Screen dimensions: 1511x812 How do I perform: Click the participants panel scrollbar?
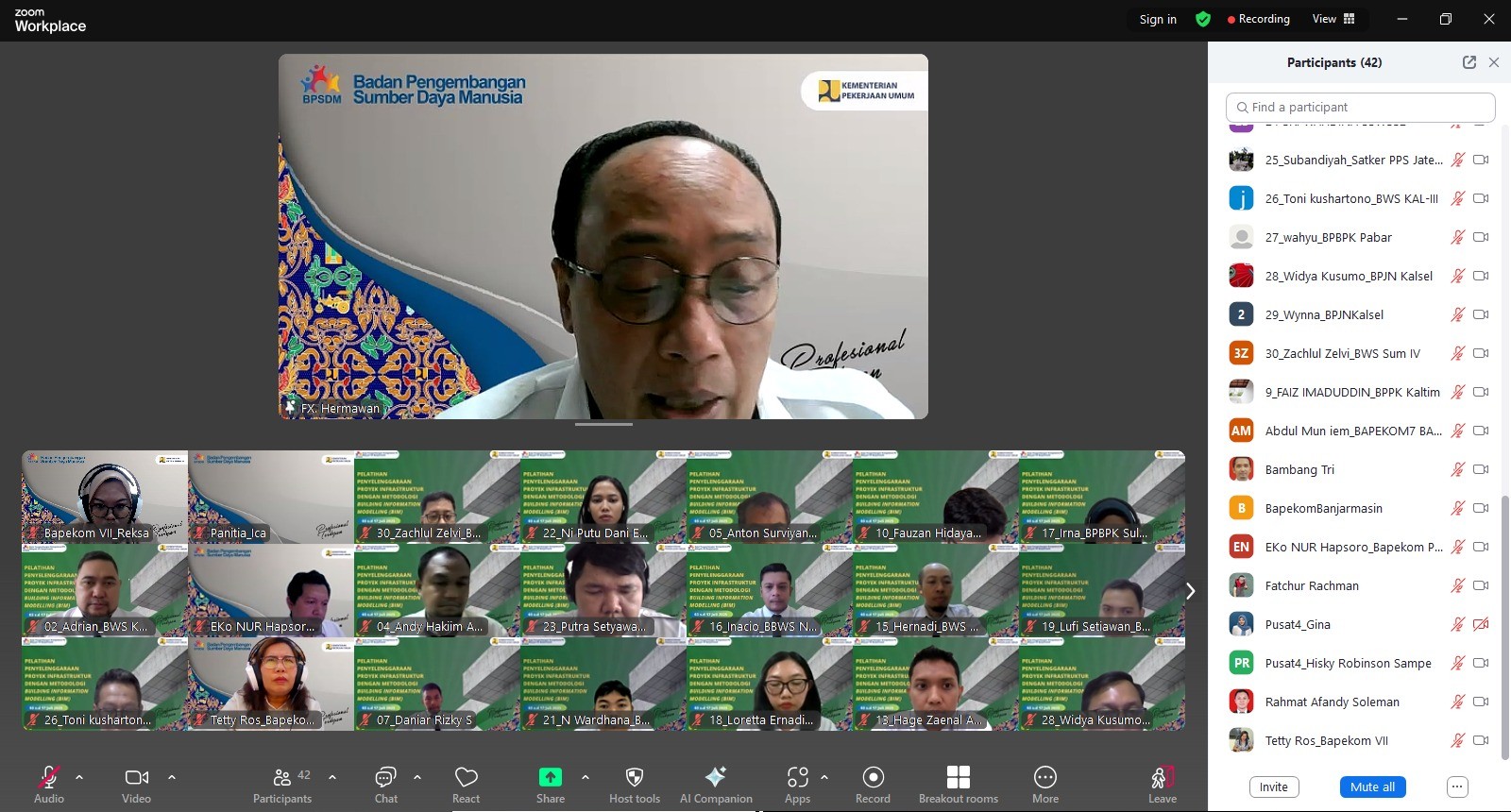(x=1504, y=626)
